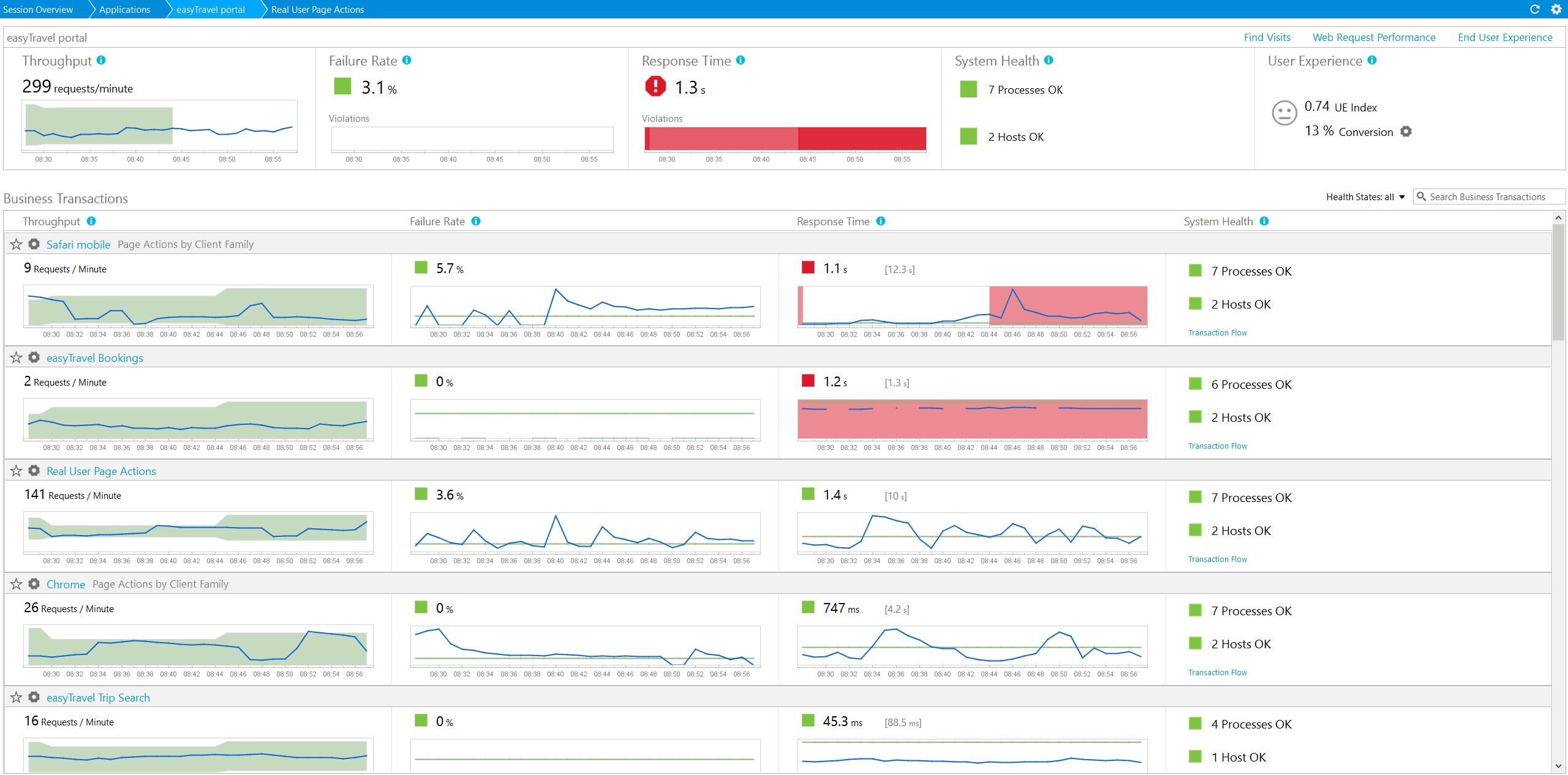The width and height of the screenshot is (1568, 775).
Task: Open settings gear in top bar
Action: [x=1556, y=9]
